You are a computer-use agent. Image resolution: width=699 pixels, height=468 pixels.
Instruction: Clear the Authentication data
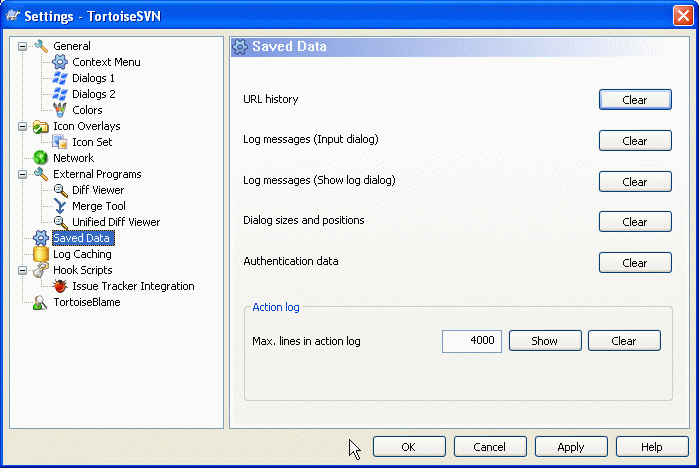click(635, 263)
